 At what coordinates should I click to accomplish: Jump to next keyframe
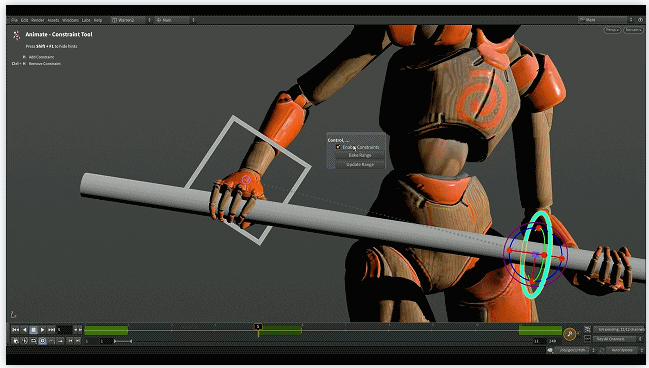[x=78, y=341]
